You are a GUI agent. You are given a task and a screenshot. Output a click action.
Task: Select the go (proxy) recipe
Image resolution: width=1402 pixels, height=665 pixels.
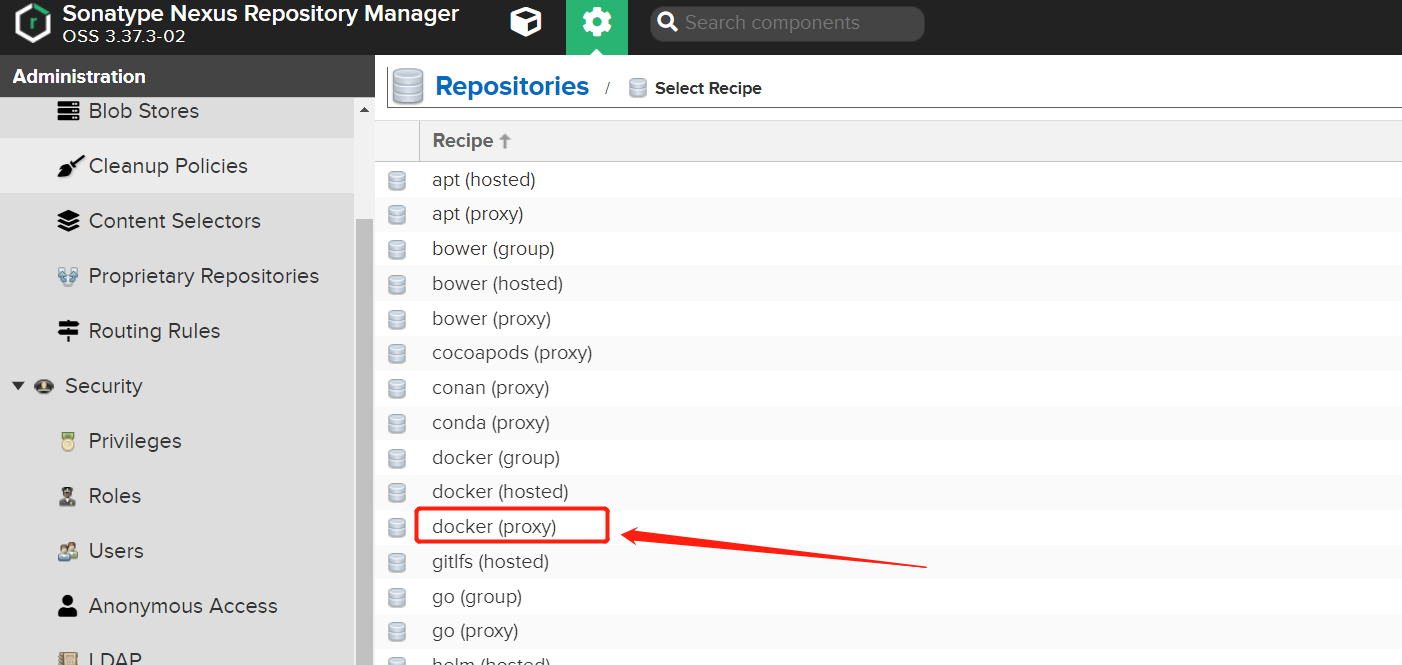point(475,631)
